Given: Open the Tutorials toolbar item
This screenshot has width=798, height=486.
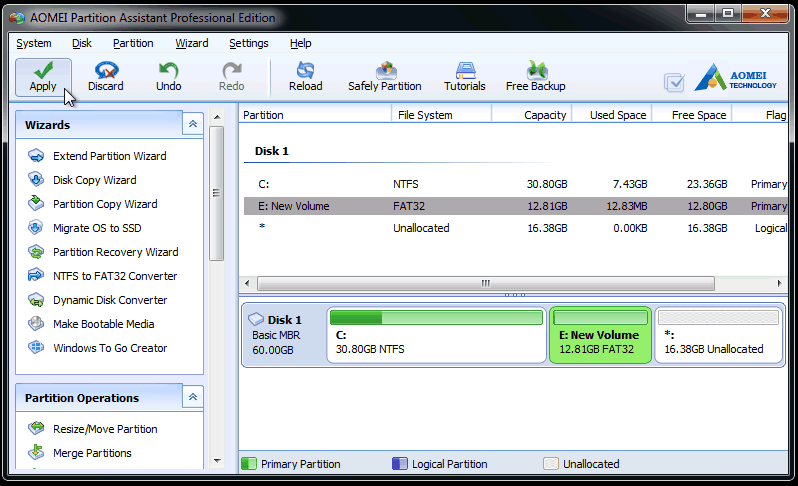Looking at the screenshot, I should [x=465, y=77].
